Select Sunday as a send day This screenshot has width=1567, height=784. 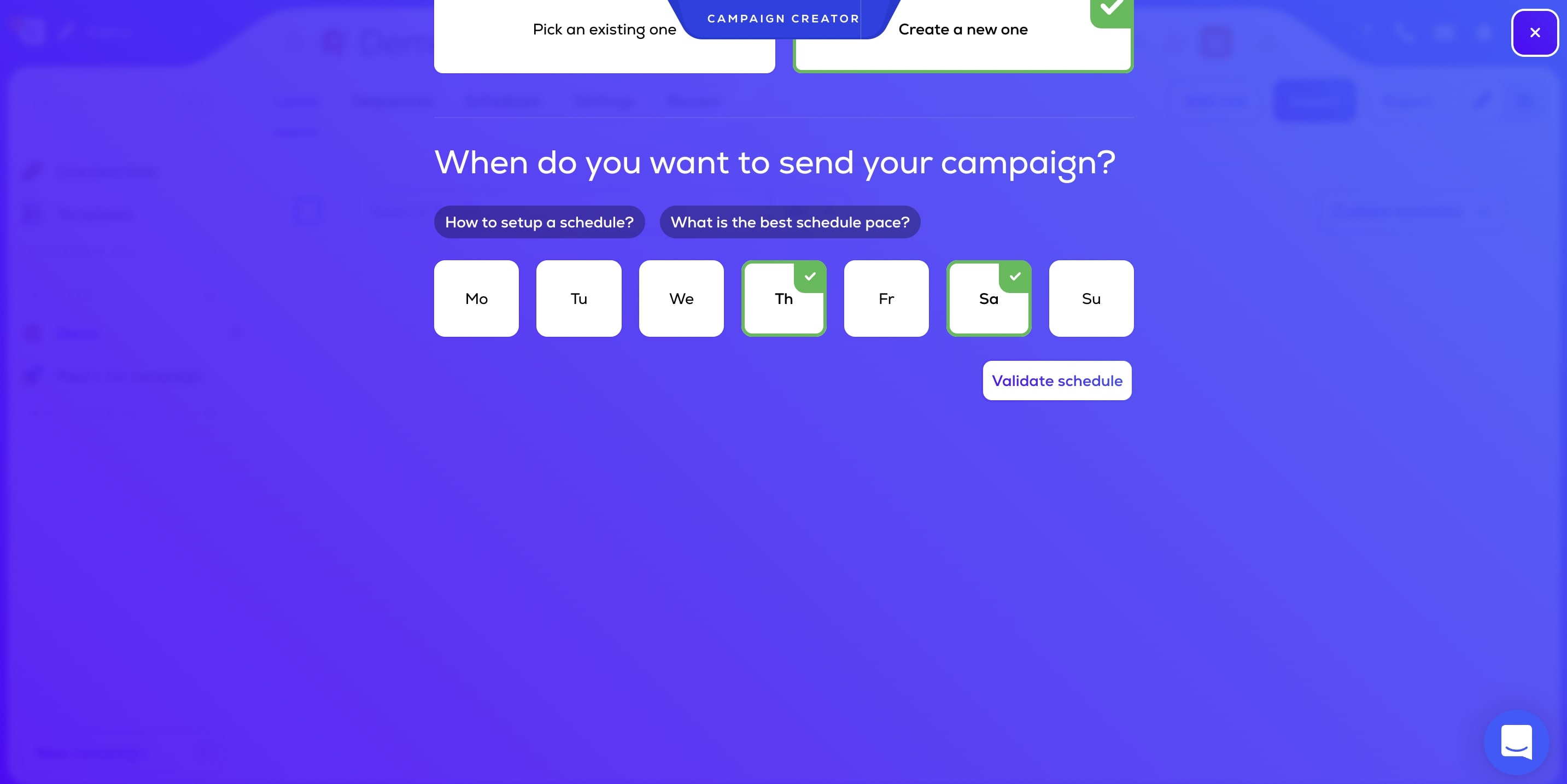pyautogui.click(x=1091, y=298)
